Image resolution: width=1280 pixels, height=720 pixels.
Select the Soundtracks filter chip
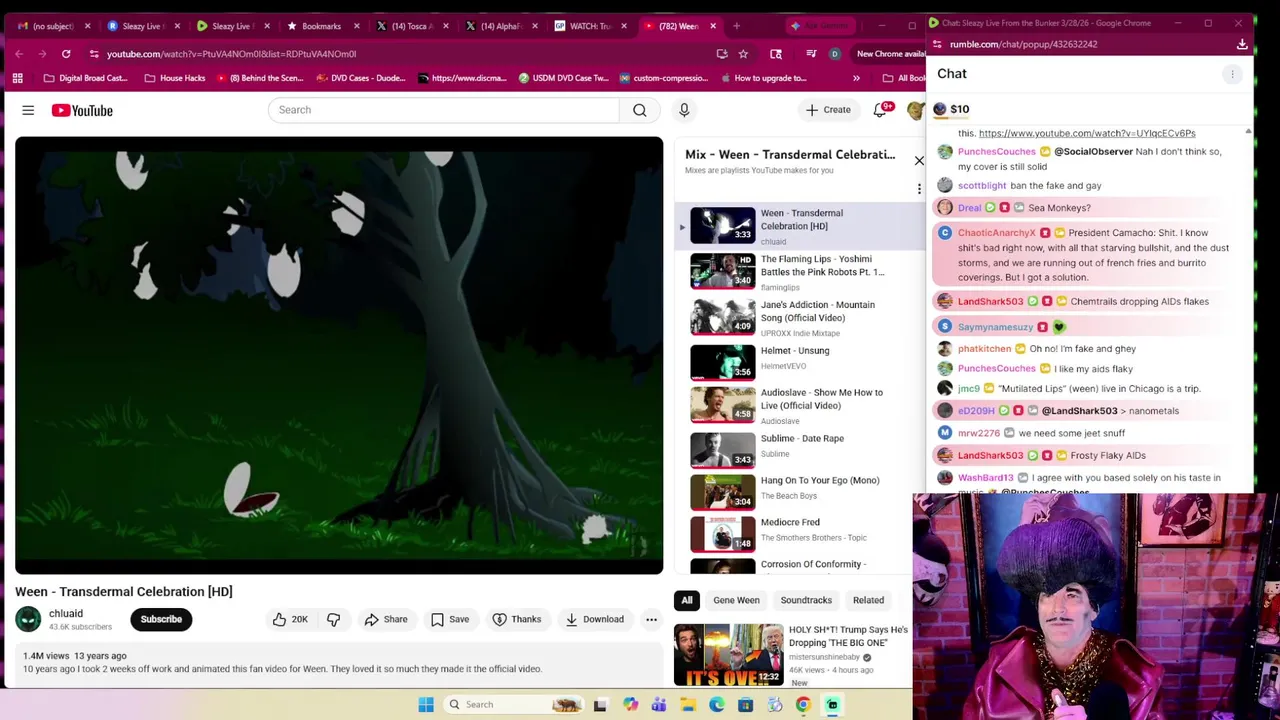coord(806,600)
